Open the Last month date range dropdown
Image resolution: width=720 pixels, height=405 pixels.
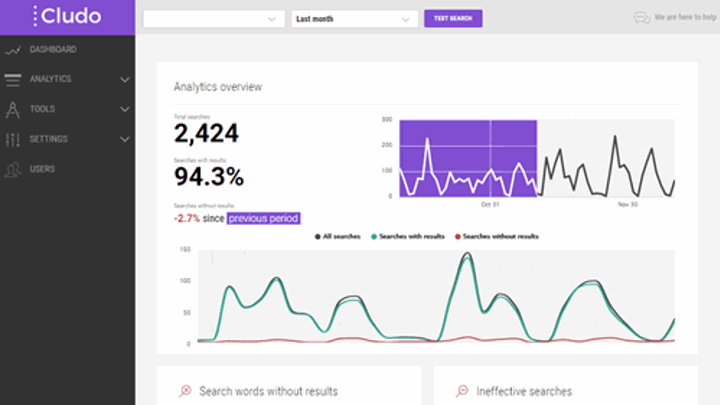pyautogui.click(x=354, y=18)
